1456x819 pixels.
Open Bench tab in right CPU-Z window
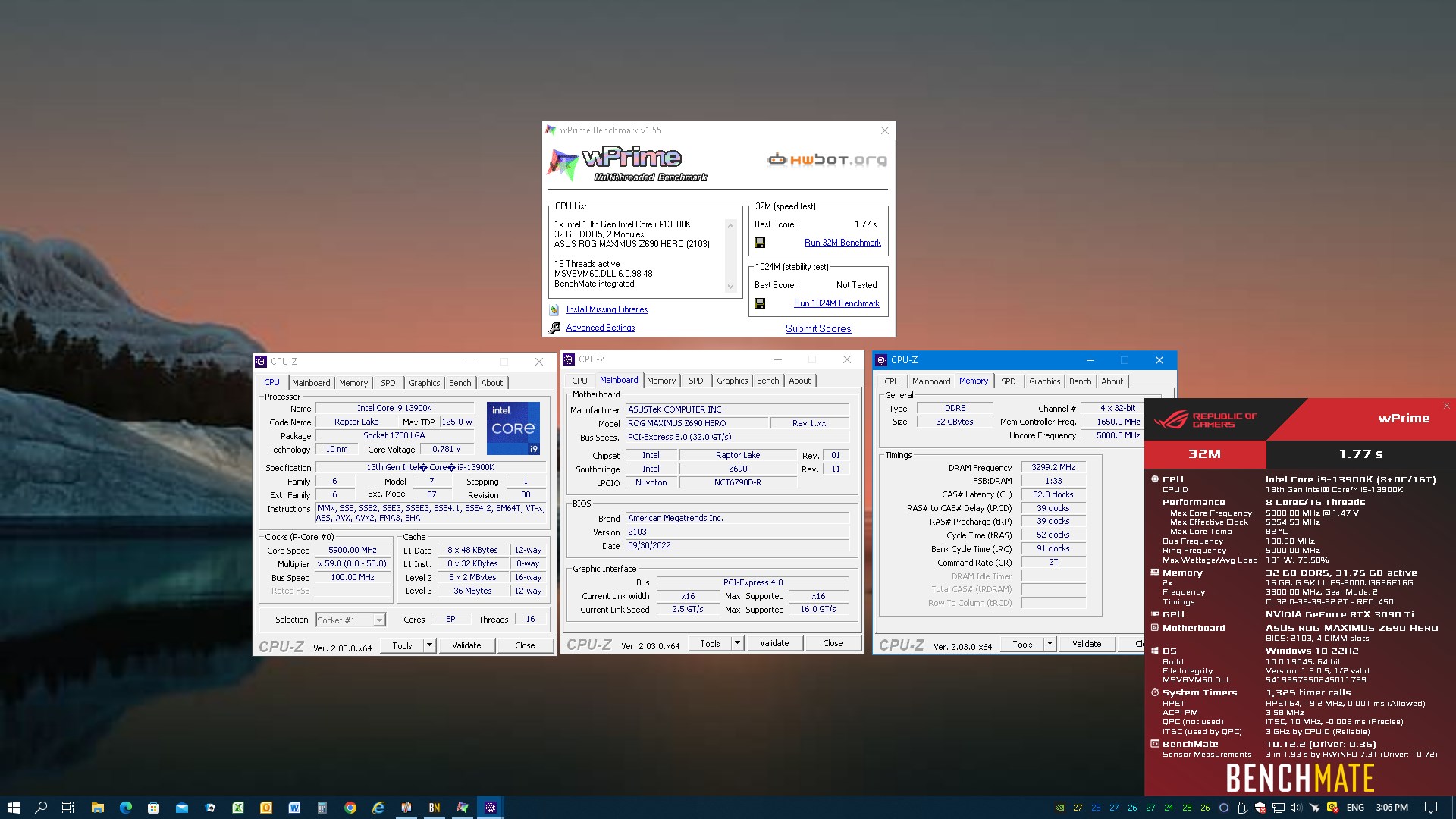[1081, 381]
